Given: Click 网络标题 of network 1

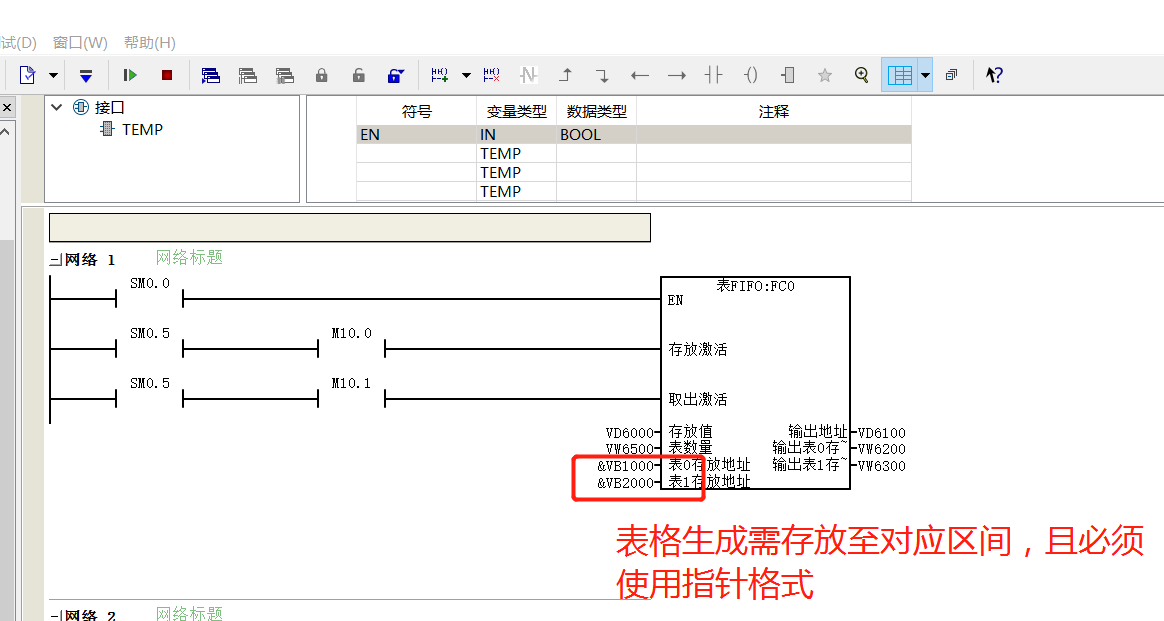Looking at the screenshot, I should pos(189,257).
